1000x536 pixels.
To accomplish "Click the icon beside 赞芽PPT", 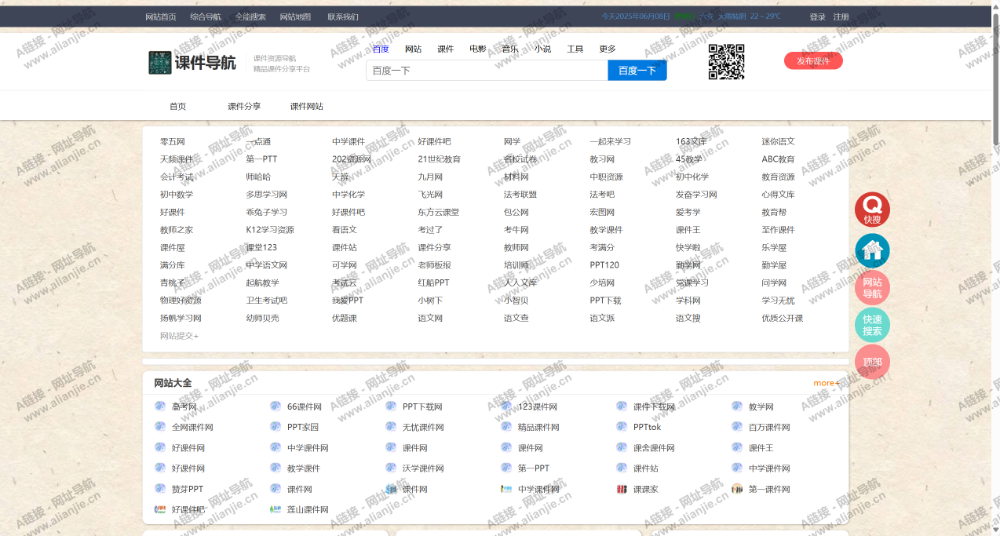I will (x=160, y=489).
